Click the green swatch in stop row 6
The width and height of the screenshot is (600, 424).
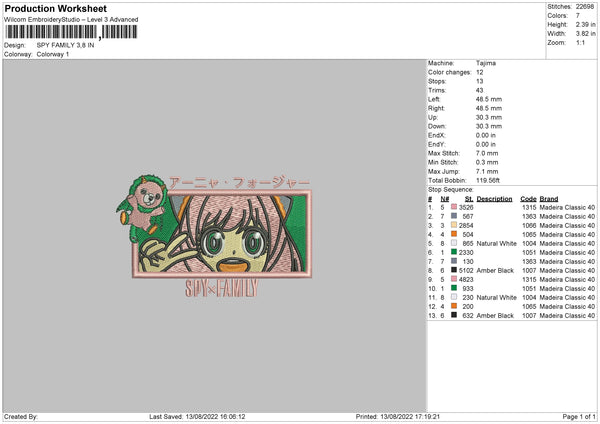coord(454,252)
